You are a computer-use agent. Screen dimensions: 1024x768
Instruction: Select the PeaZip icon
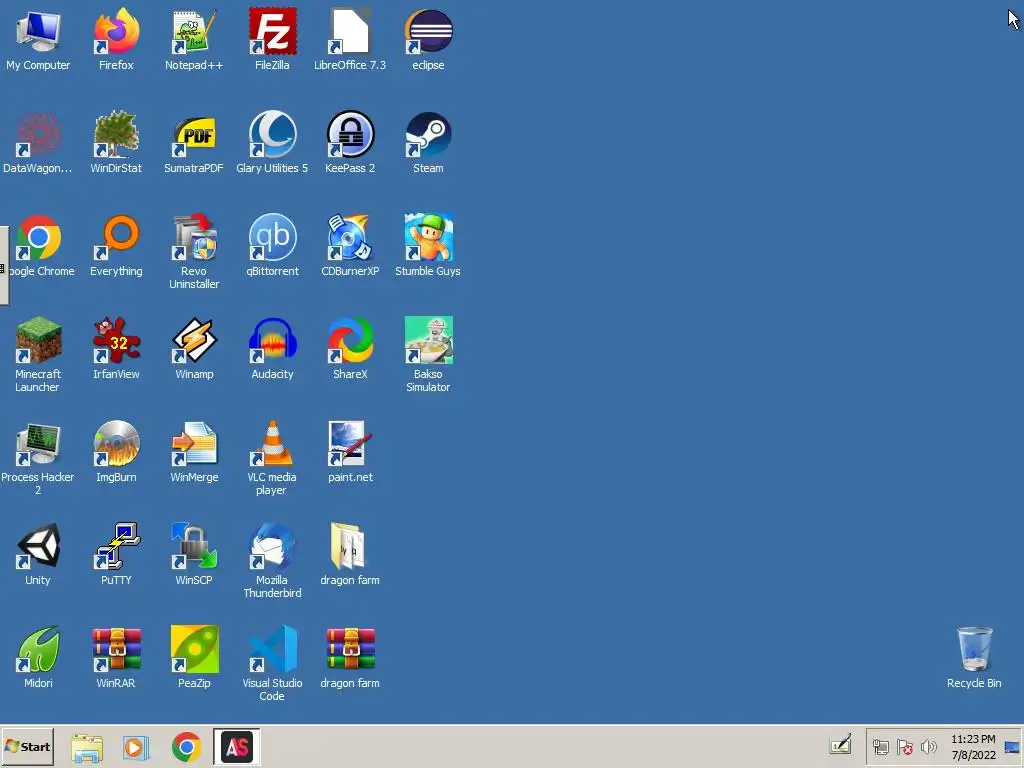coord(194,649)
